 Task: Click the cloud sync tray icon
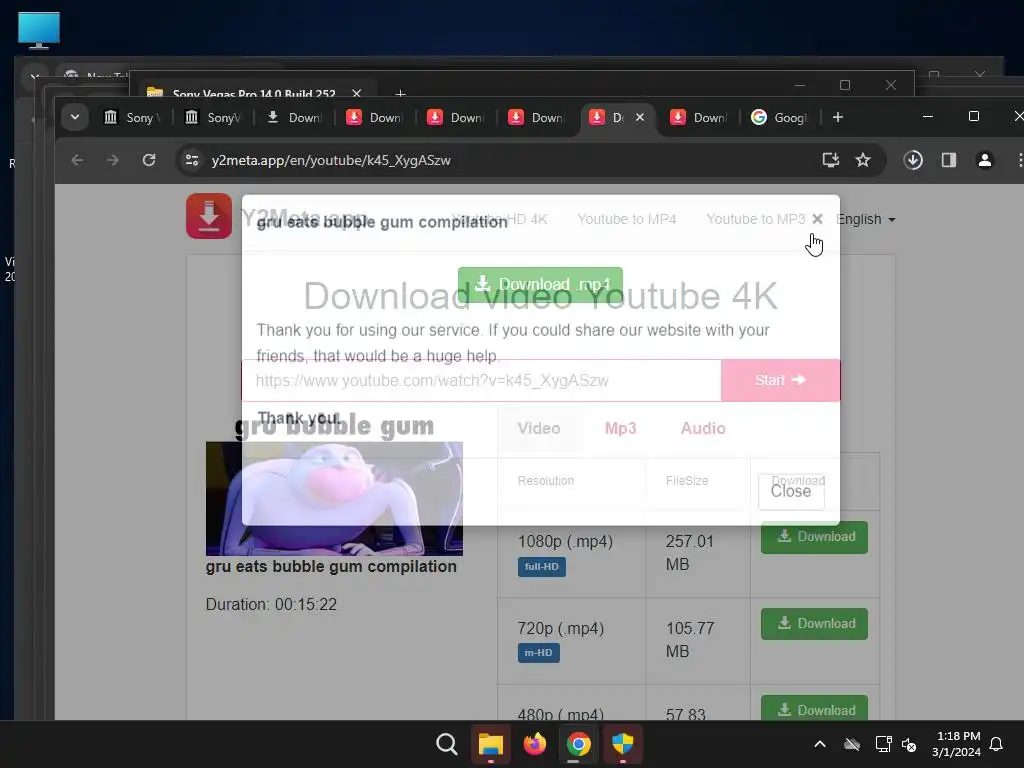tap(852, 744)
